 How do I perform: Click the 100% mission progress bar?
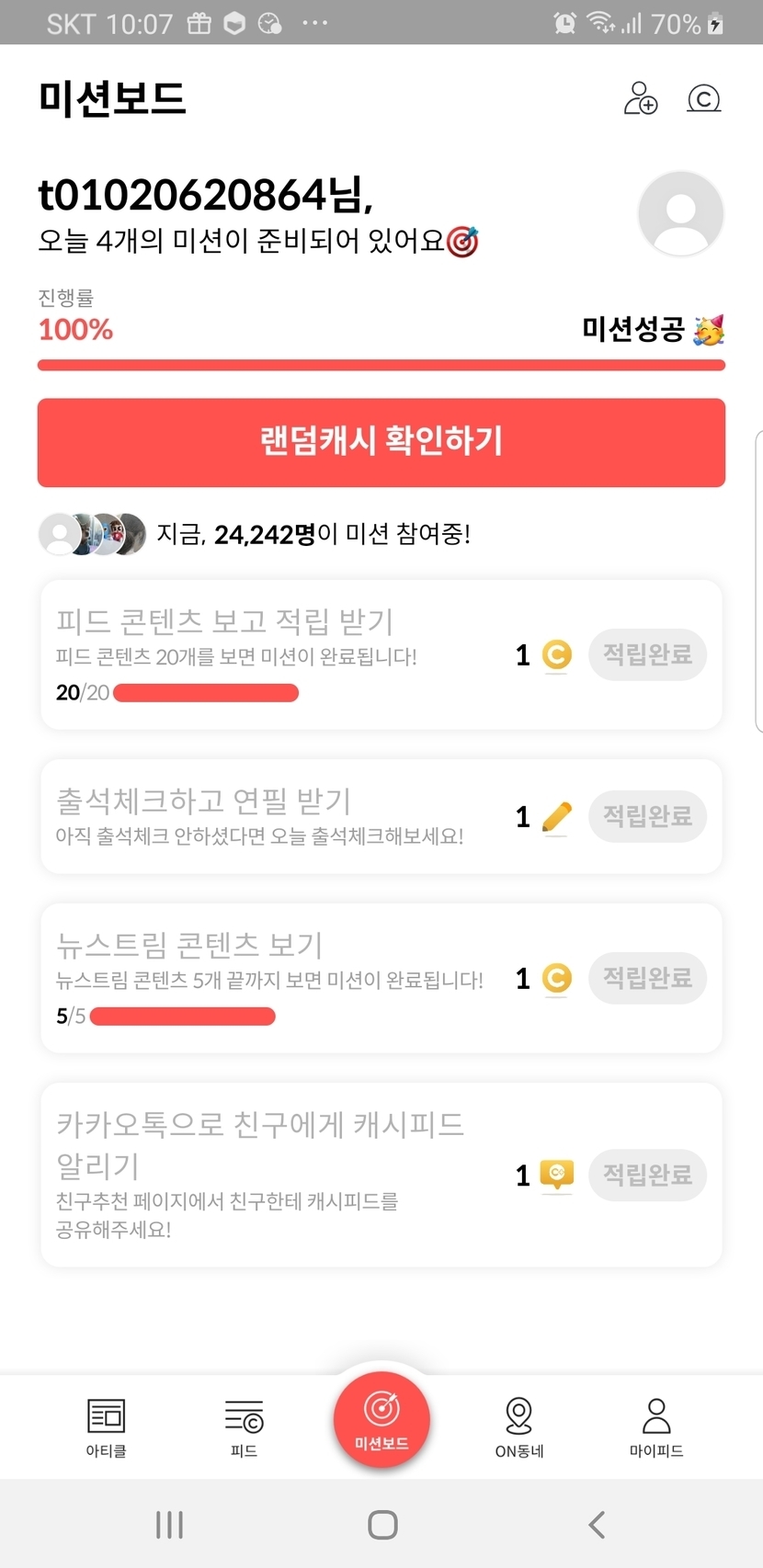pyautogui.click(x=381, y=366)
